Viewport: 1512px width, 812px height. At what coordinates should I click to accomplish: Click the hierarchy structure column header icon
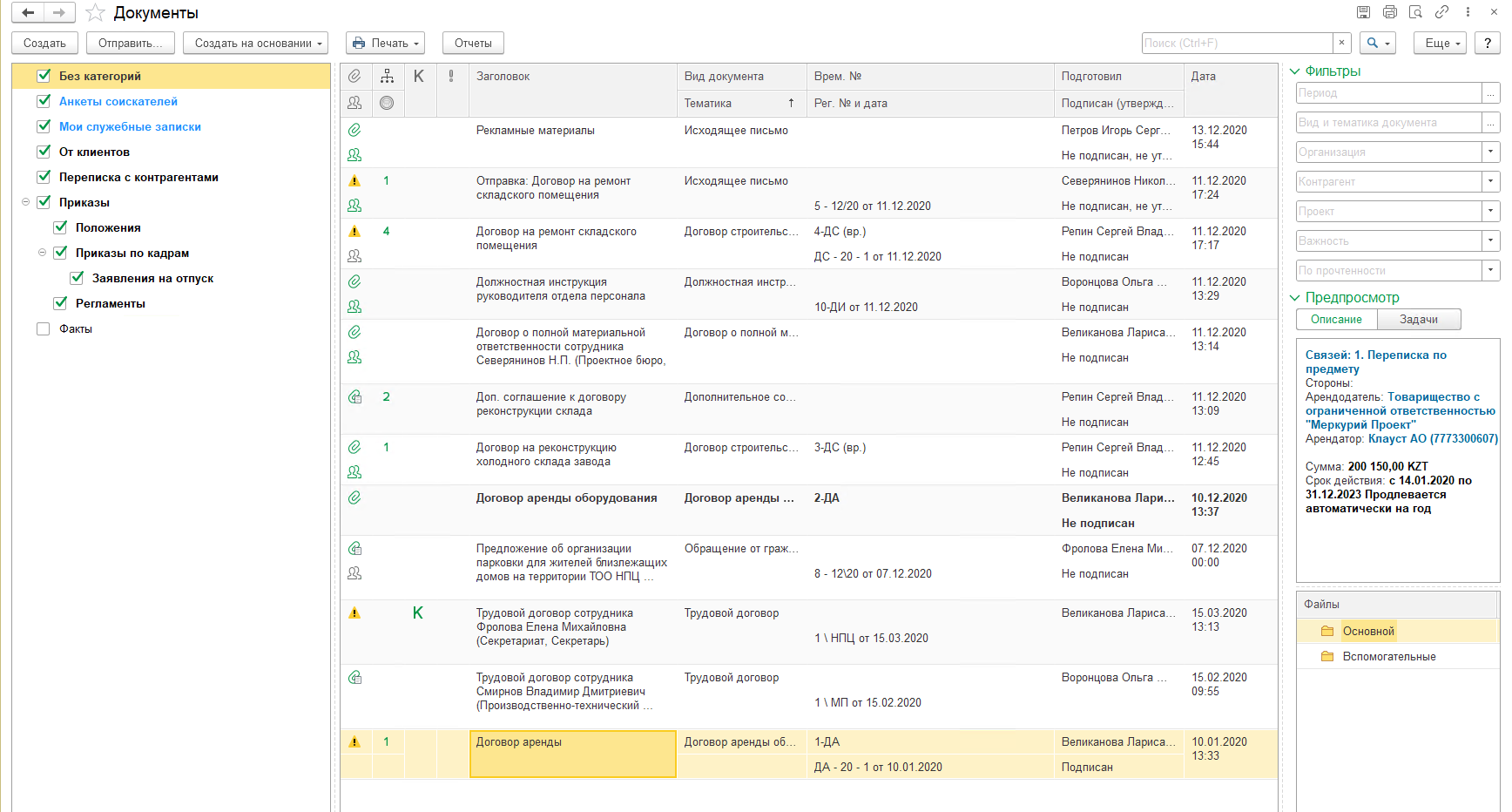click(387, 77)
